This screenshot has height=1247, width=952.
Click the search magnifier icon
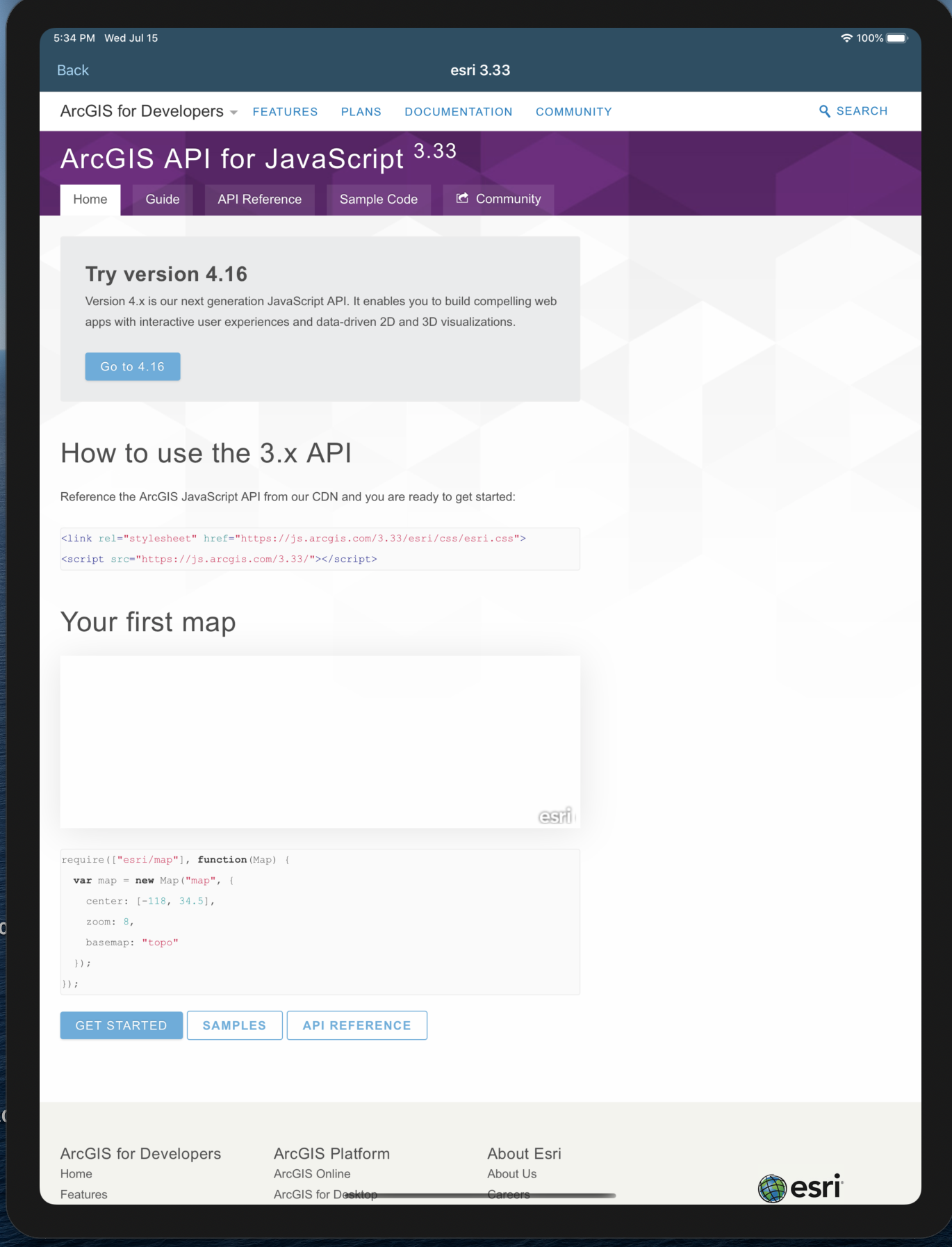[825, 111]
